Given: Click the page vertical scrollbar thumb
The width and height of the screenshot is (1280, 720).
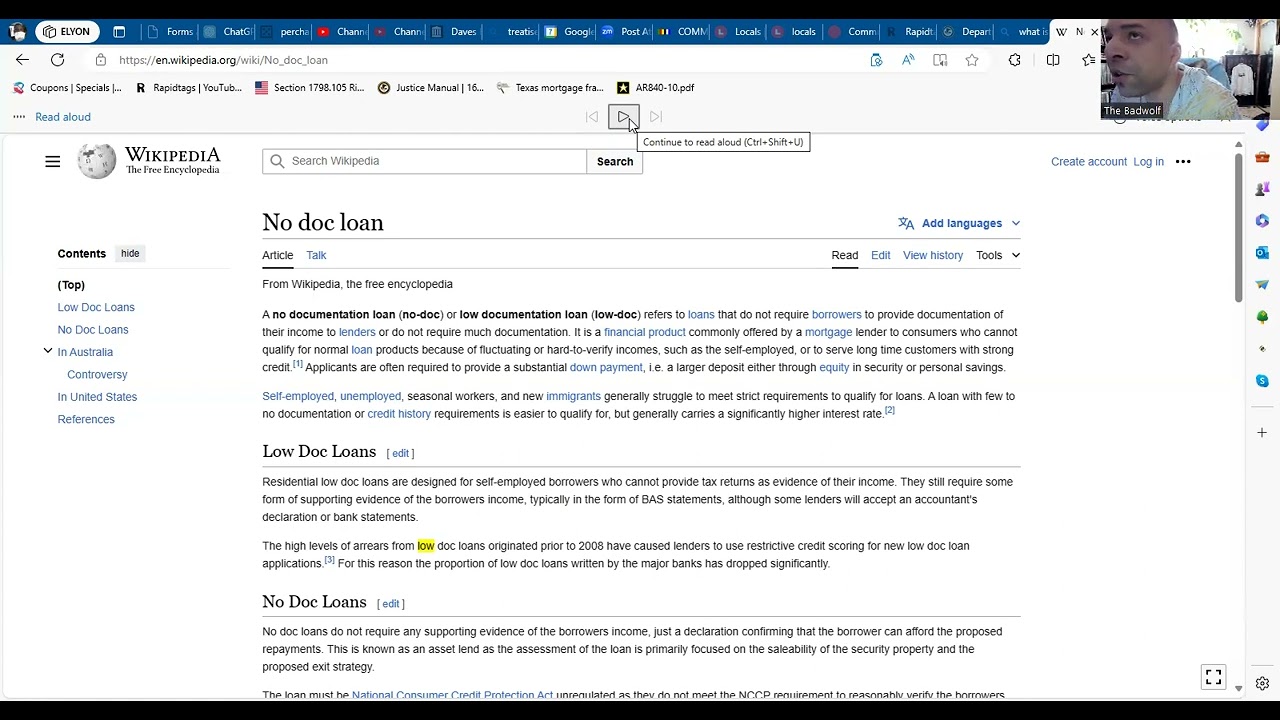Looking at the screenshot, I should (1238, 227).
